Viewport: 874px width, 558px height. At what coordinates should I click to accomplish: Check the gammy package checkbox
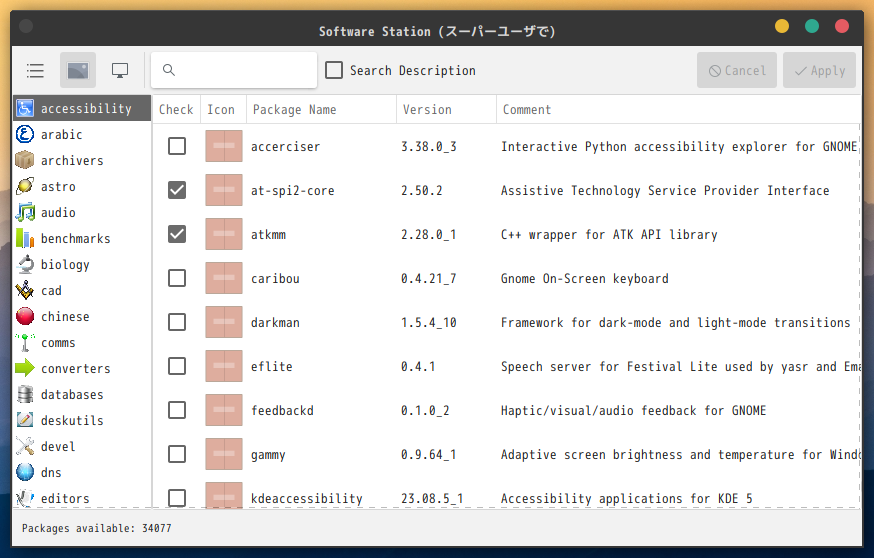[177, 454]
